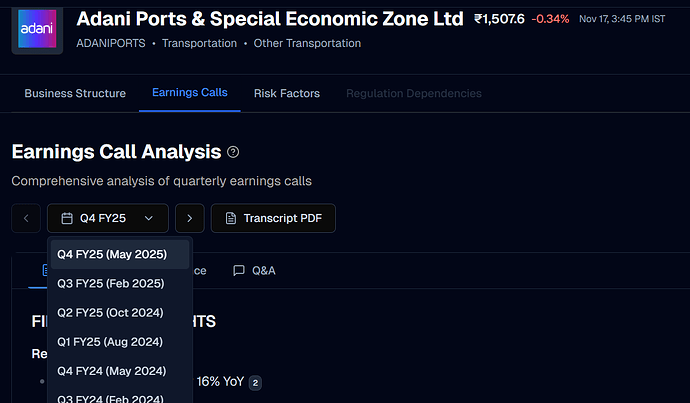
Task: Switch to Business Structure tab
Action: tap(75, 93)
